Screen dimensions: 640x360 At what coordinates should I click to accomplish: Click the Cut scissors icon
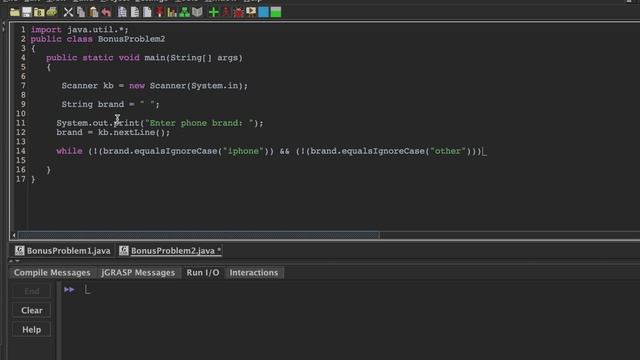coord(68,12)
